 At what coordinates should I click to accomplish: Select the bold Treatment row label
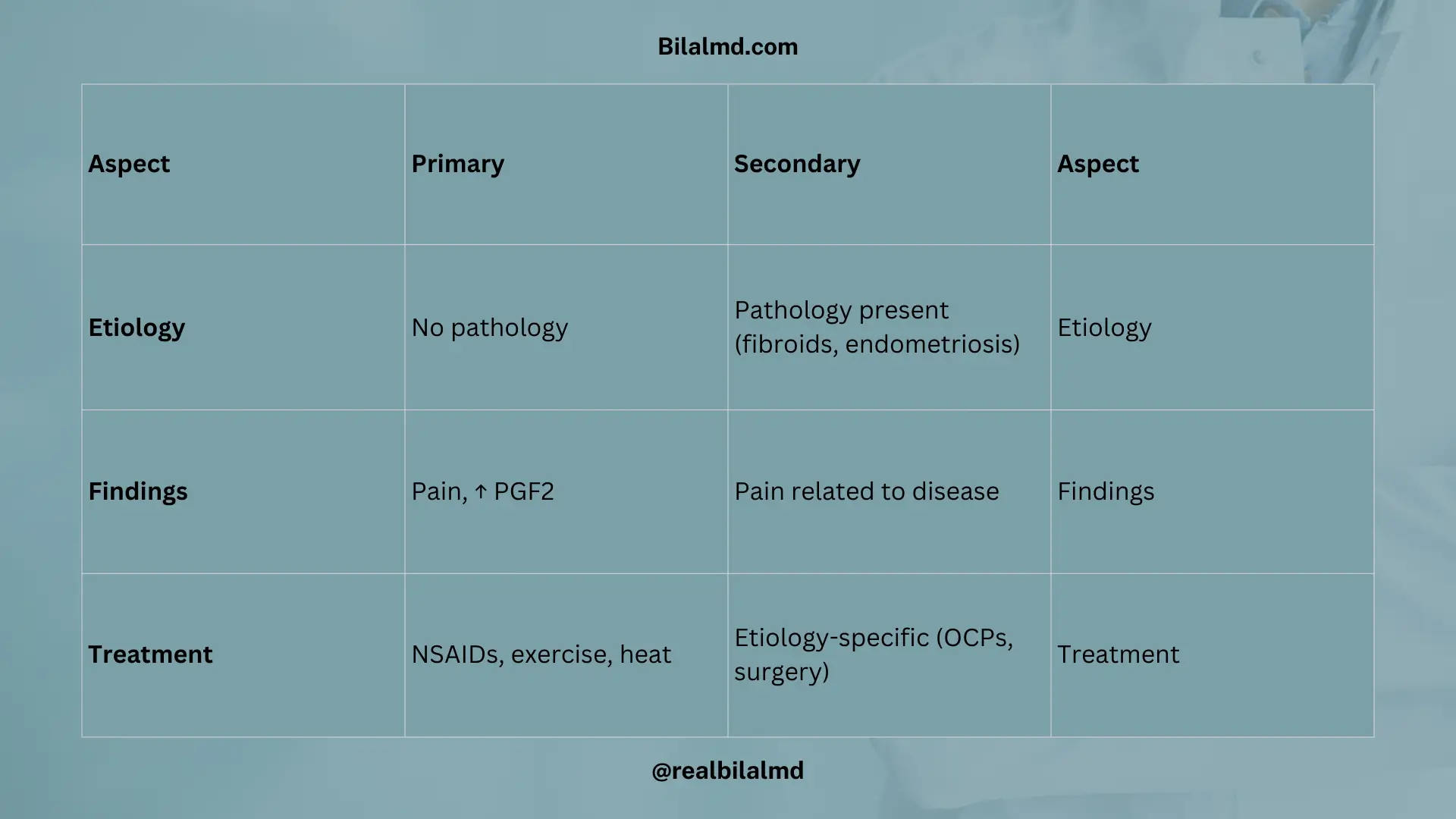(x=150, y=654)
